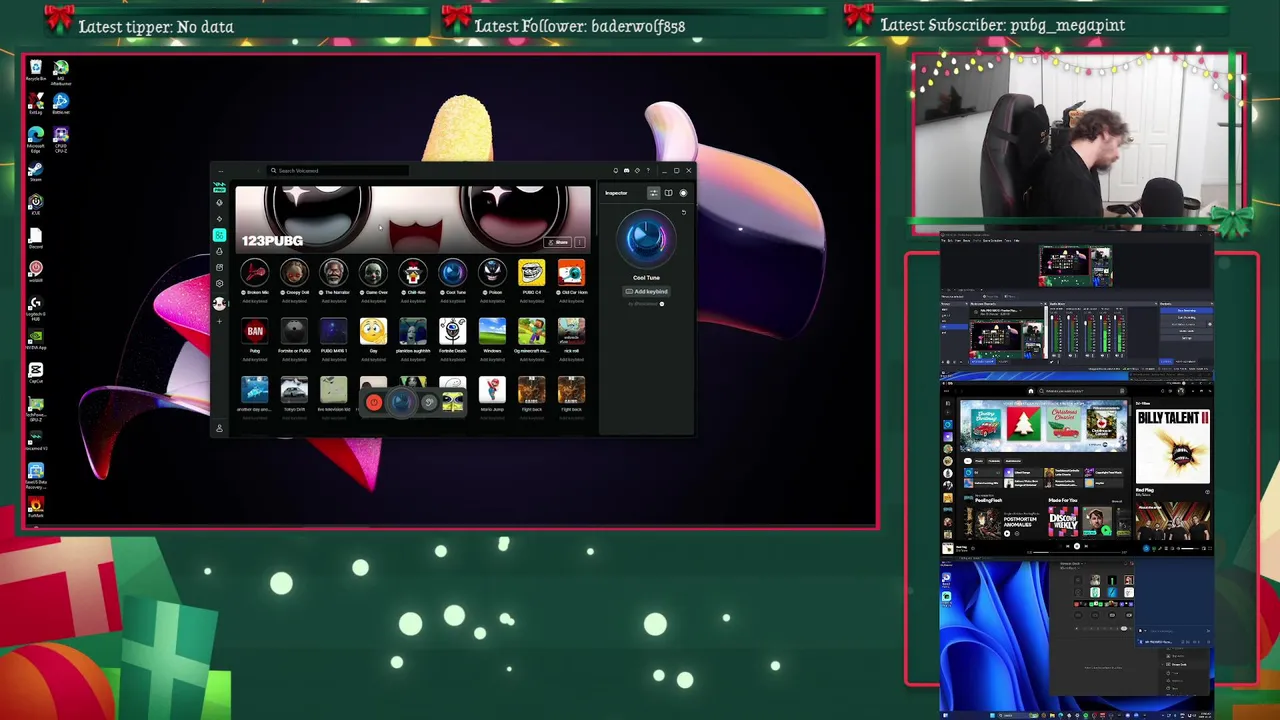Open the Logitech G HUB desktop shortcut
The width and height of the screenshot is (1280, 720).
pos(36,307)
